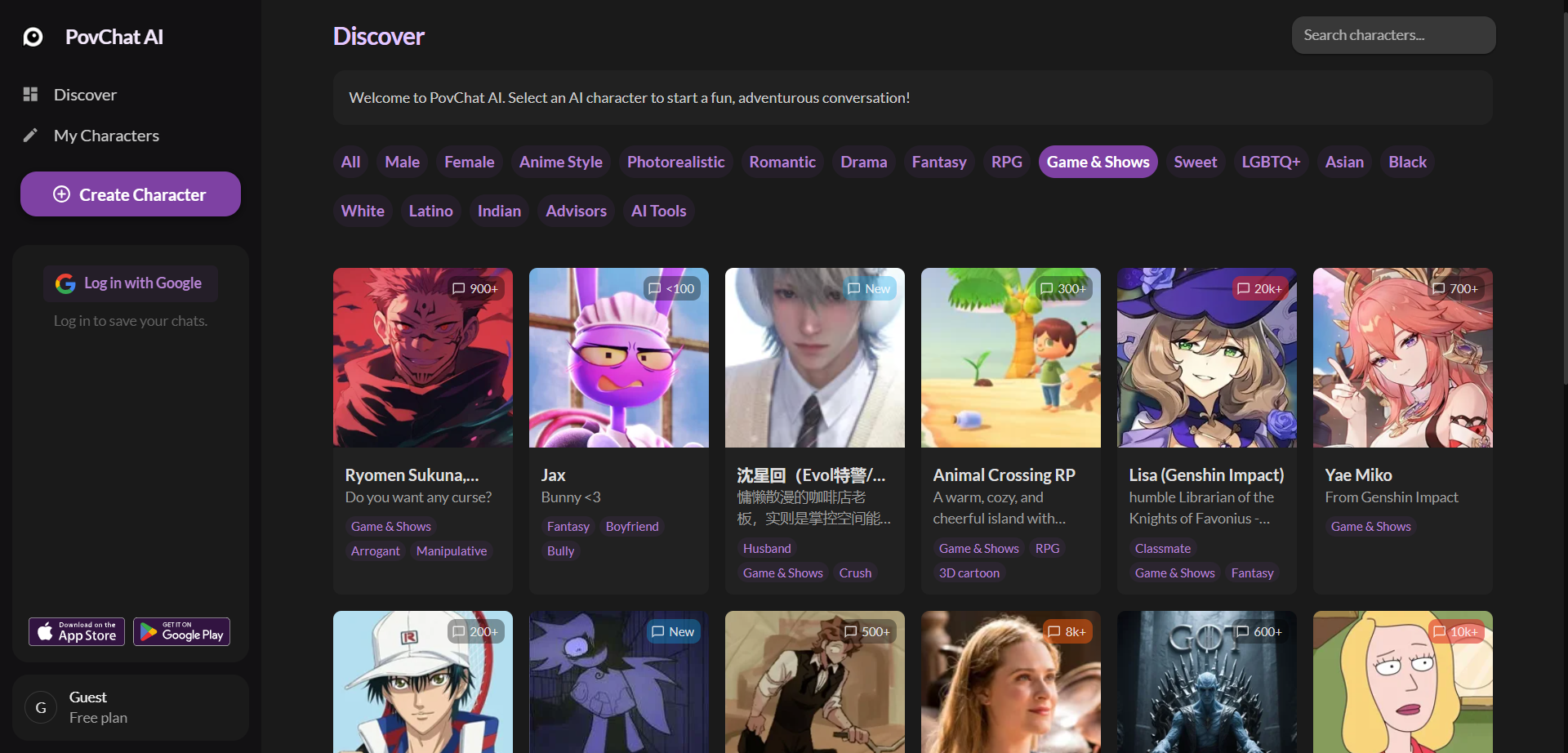The image size is (1568, 753).
Task: Filter by Female characters
Action: point(469,162)
